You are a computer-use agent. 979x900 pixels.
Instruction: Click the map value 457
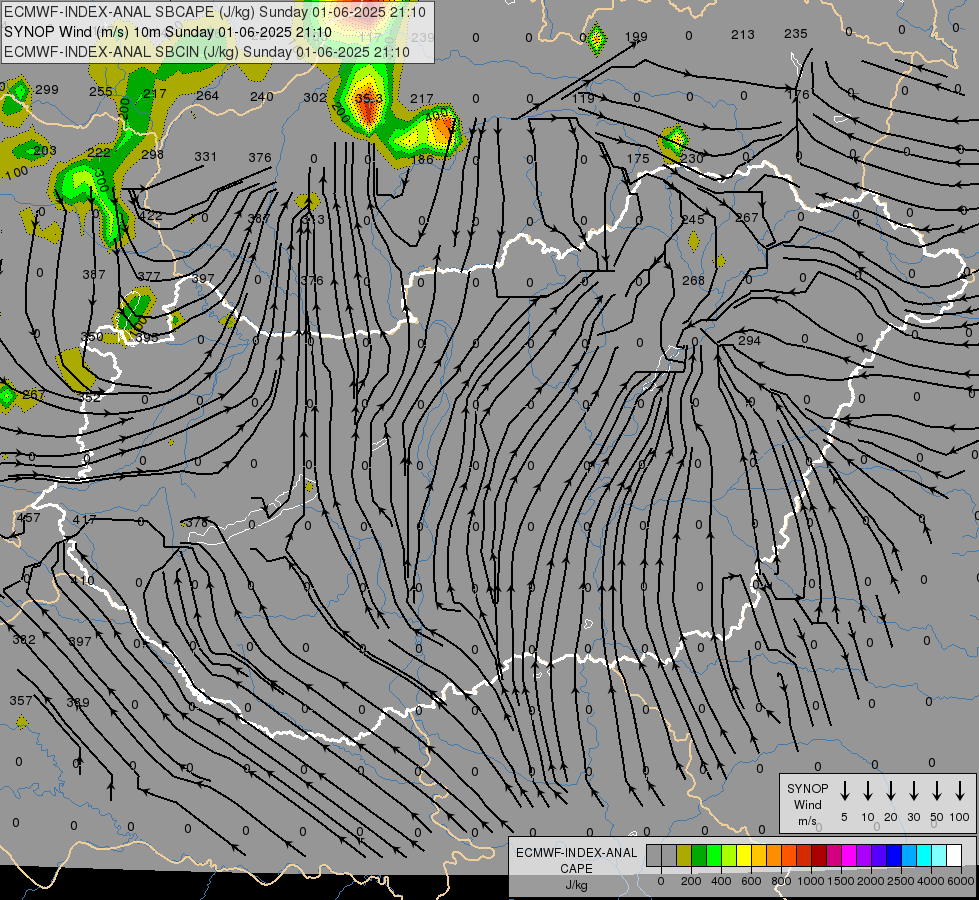(x=28, y=518)
